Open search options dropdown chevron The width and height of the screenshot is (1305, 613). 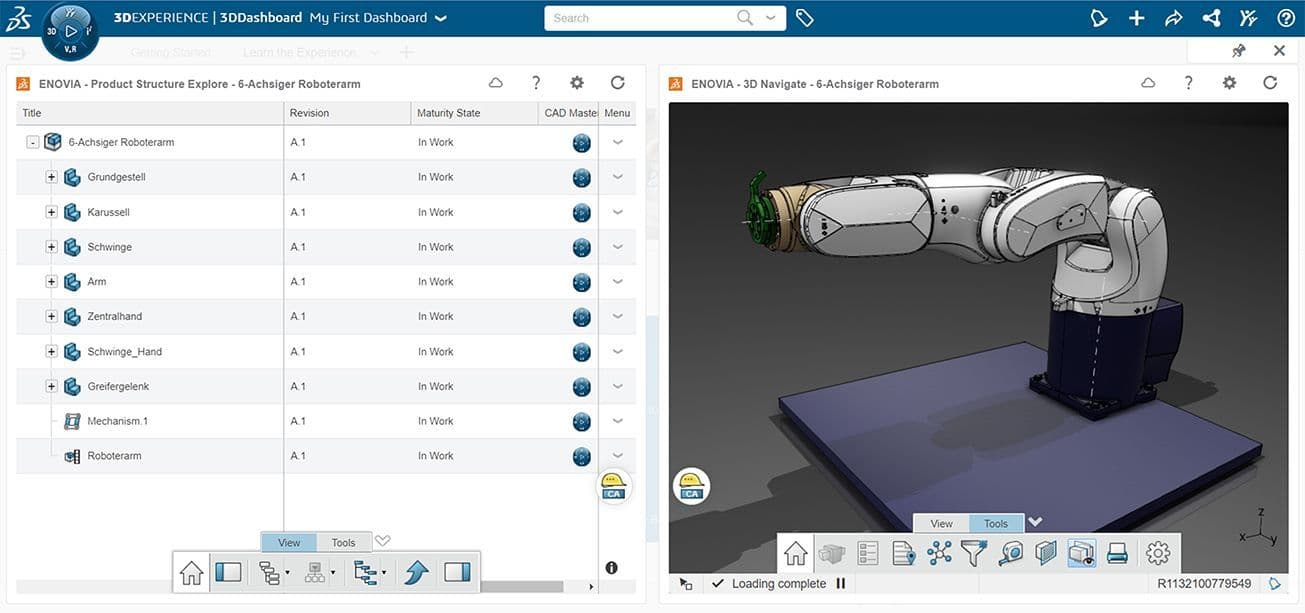tap(770, 18)
